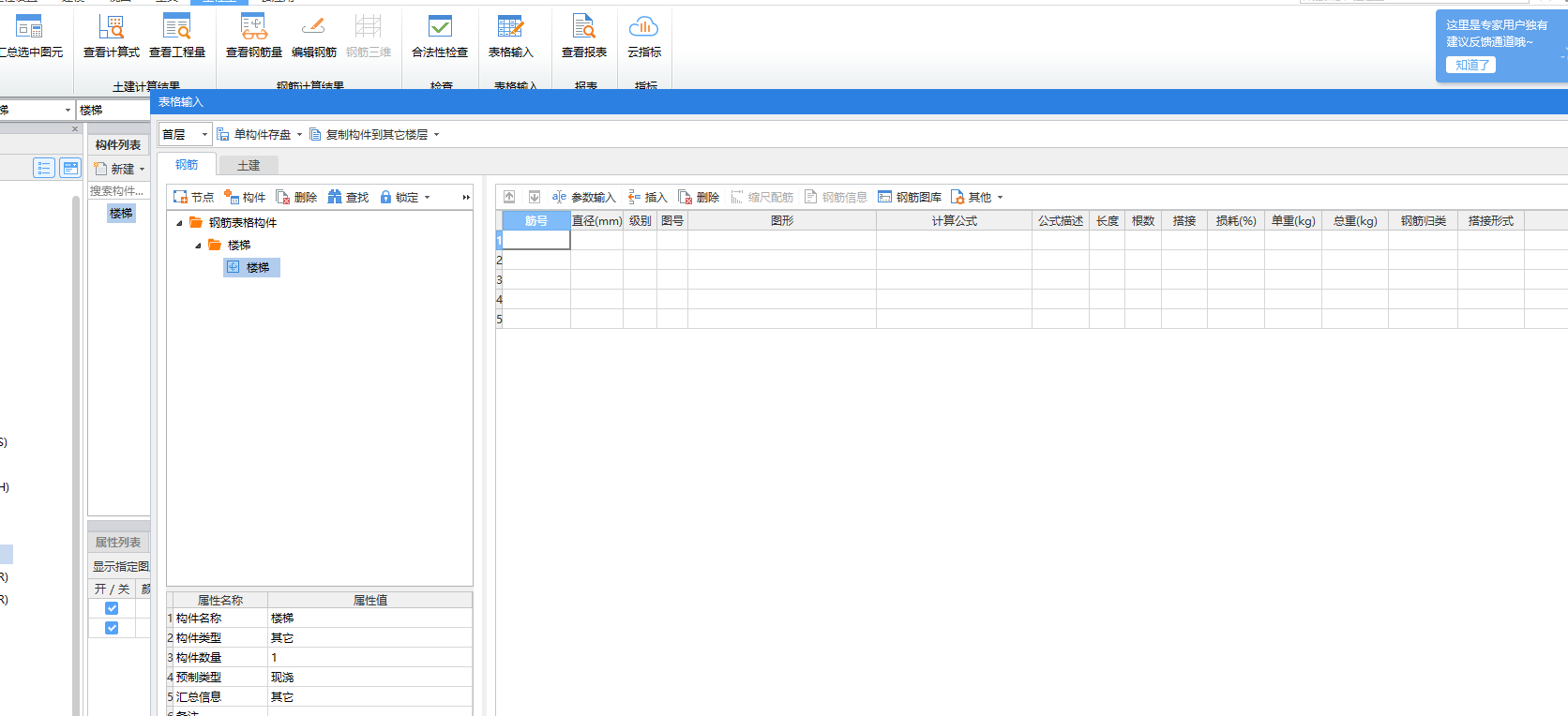Click 汇总选中图元 ribbon tool

30,36
